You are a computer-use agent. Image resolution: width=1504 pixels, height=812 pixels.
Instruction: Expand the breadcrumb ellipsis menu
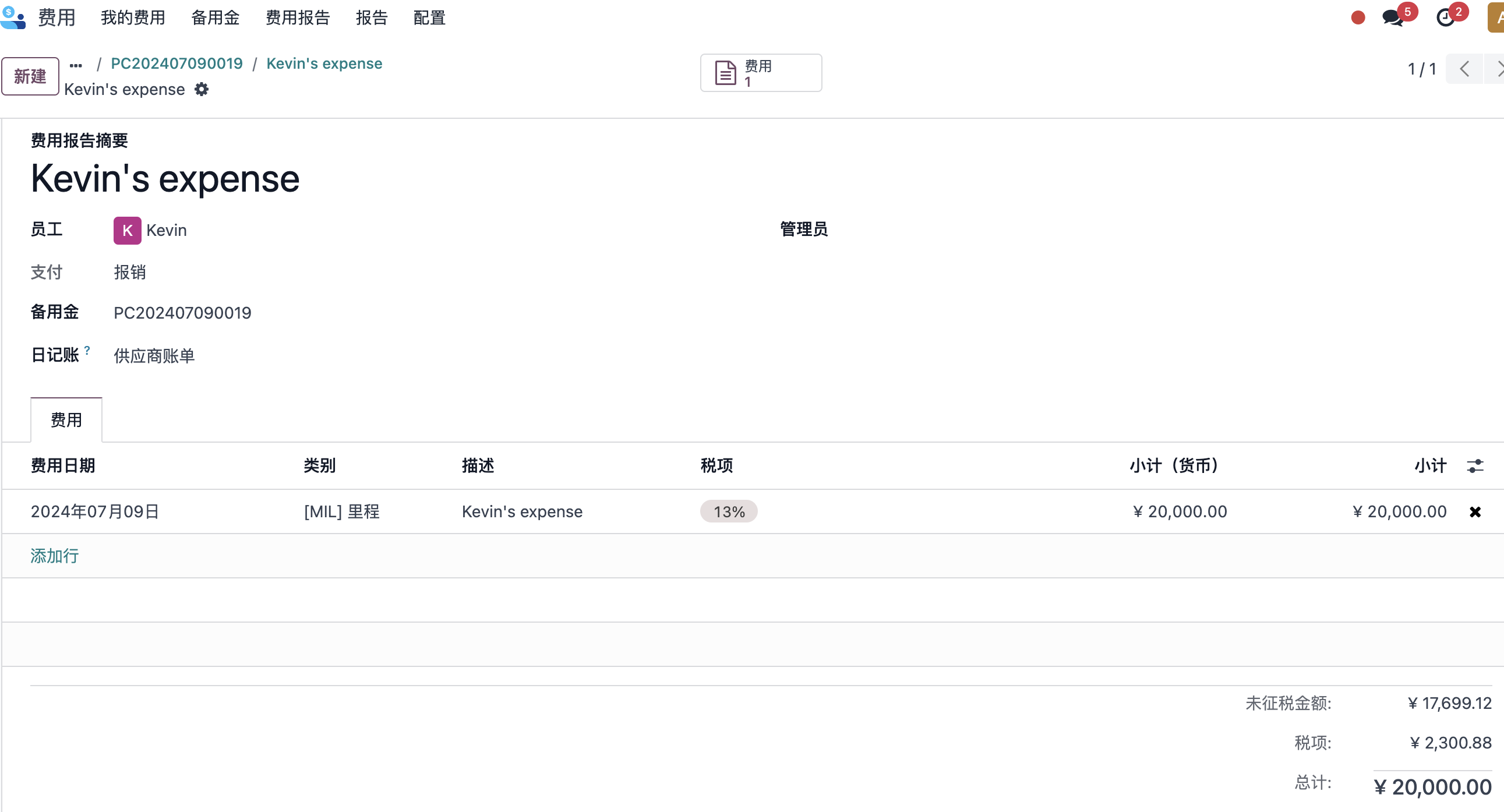[76, 64]
